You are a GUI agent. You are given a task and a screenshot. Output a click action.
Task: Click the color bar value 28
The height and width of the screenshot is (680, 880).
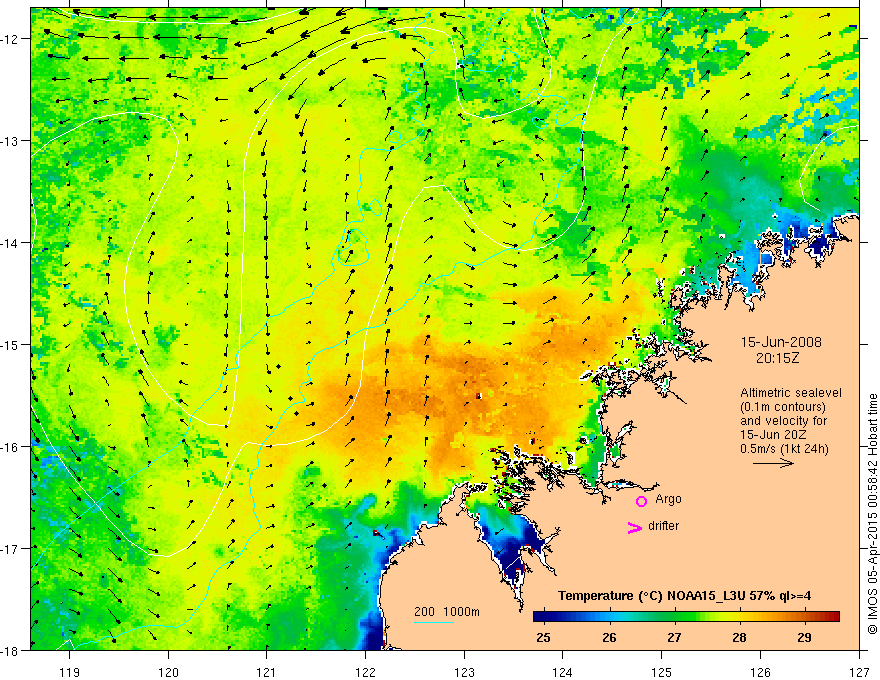click(x=739, y=637)
